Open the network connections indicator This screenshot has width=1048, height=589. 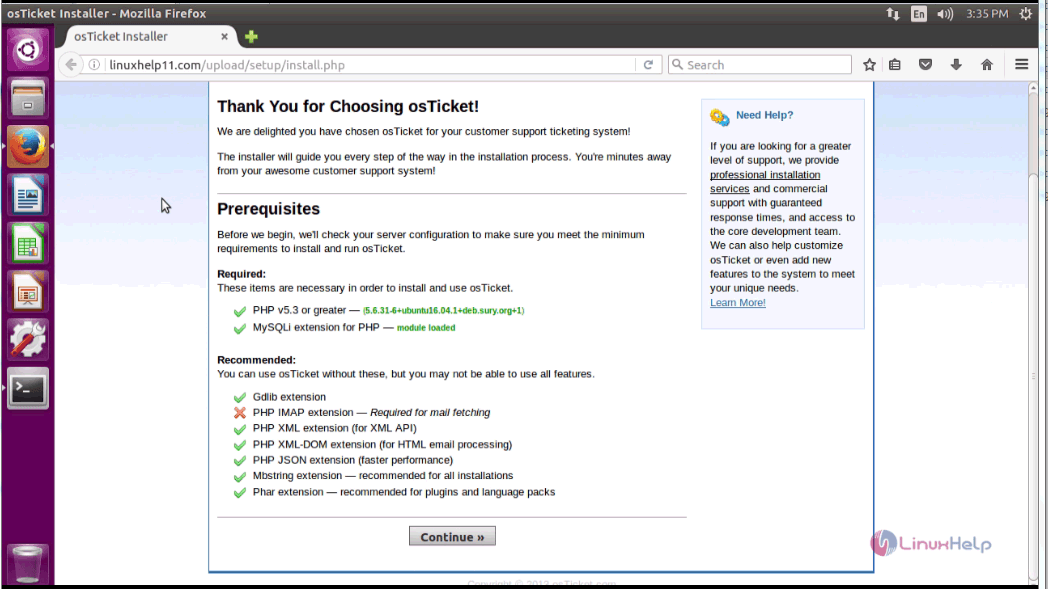(x=893, y=13)
